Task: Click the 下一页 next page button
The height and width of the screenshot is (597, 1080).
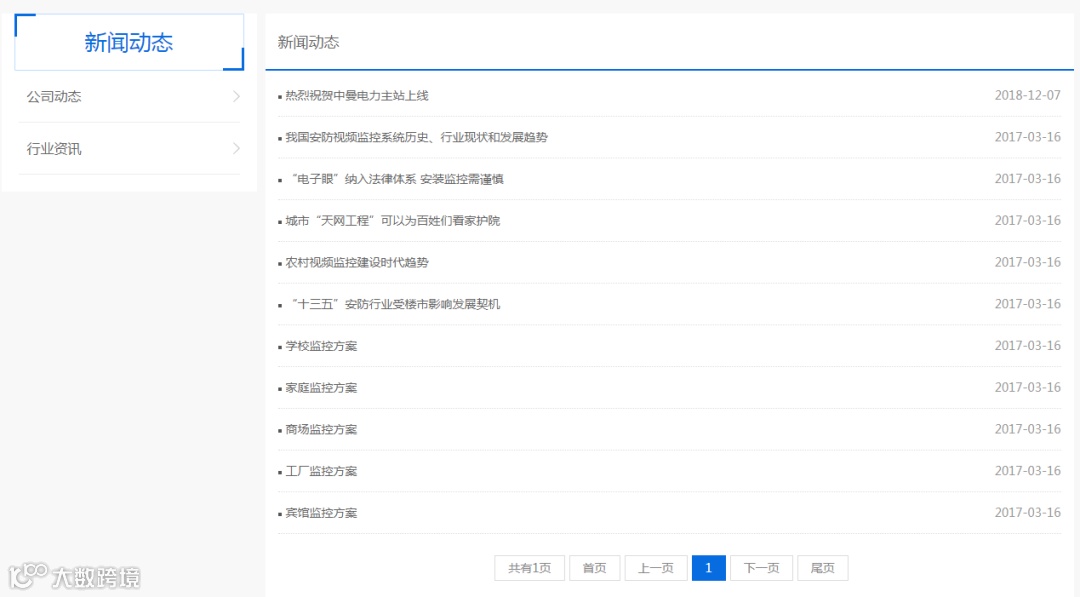Action: (x=761, y=568)
